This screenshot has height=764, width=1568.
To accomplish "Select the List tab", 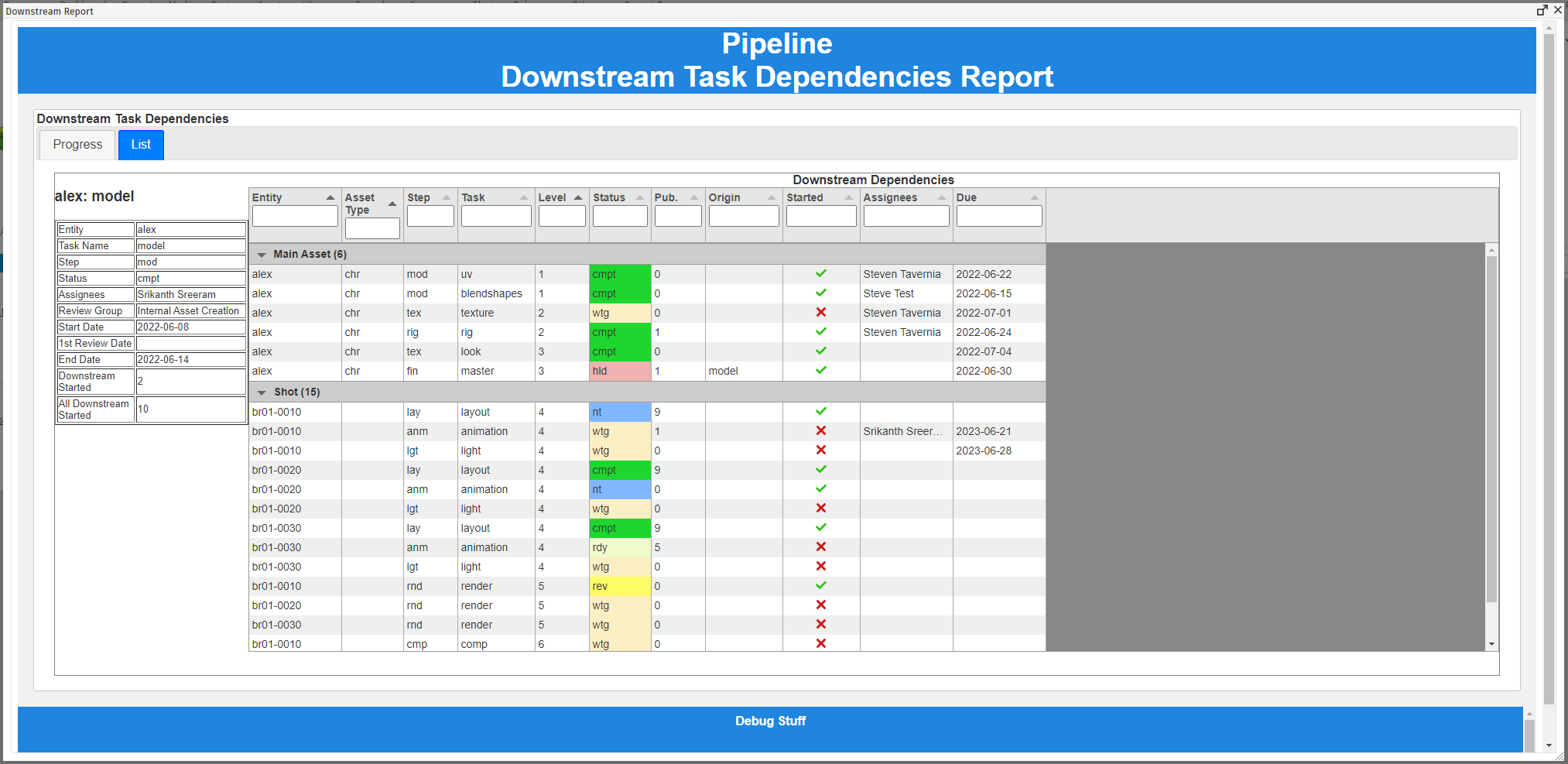I will [x=140, y=144].
